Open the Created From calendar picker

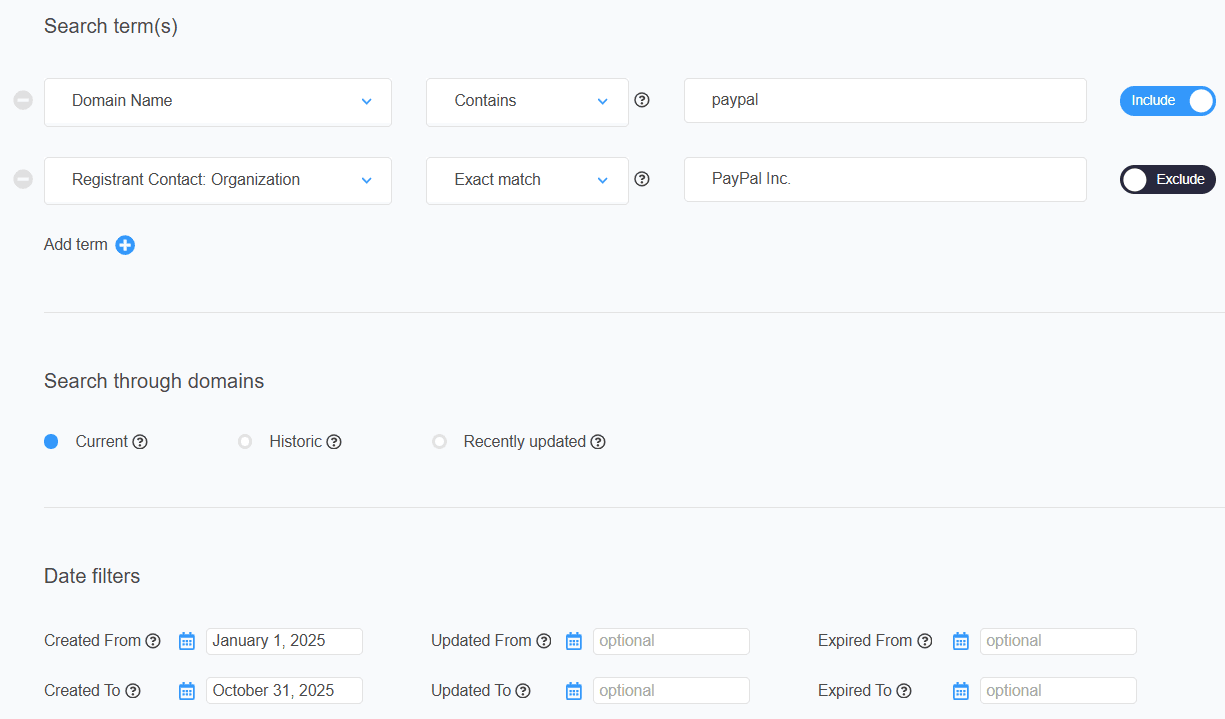coord(187,641)
